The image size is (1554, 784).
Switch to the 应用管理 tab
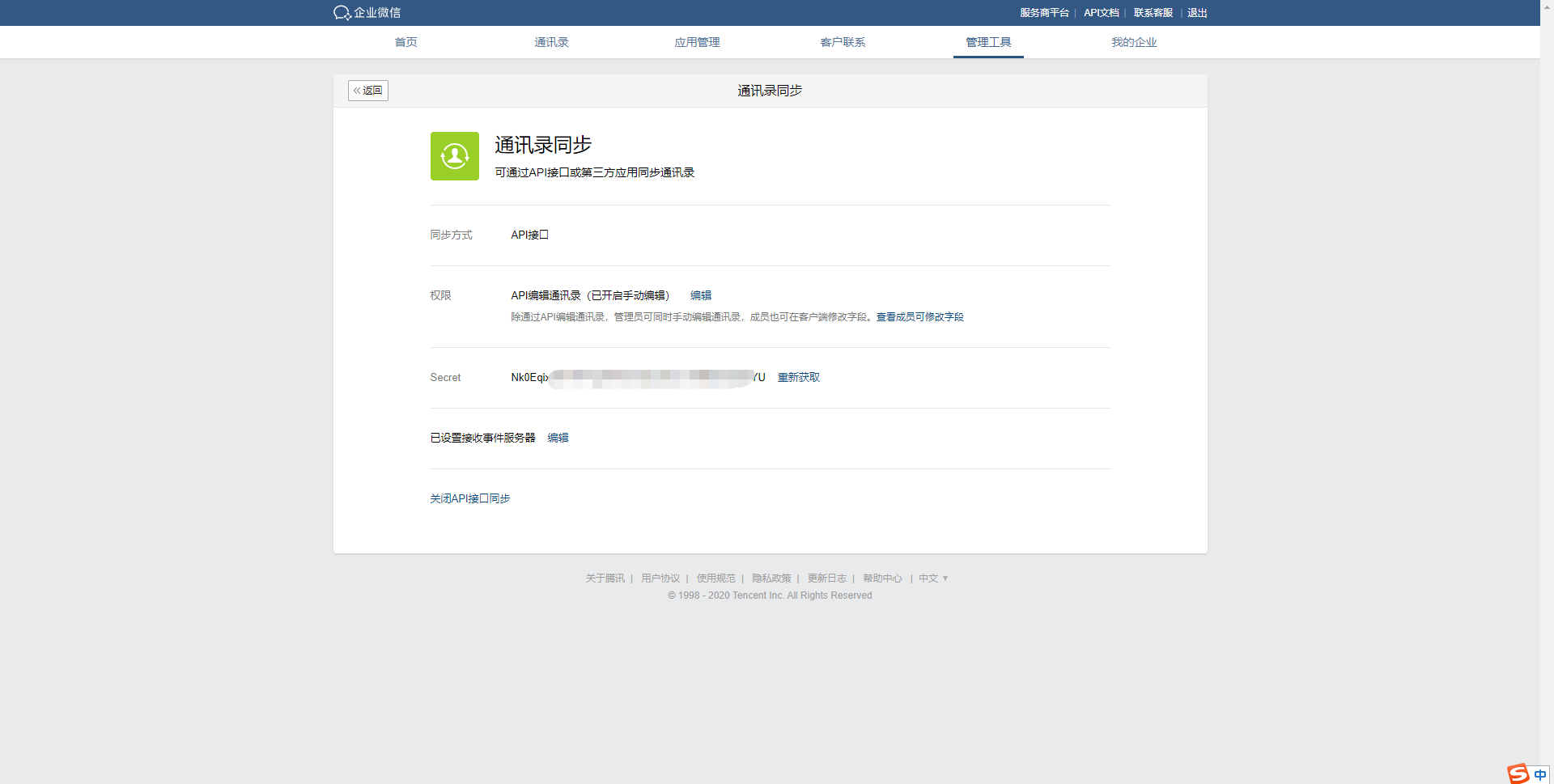coord(697,42)
